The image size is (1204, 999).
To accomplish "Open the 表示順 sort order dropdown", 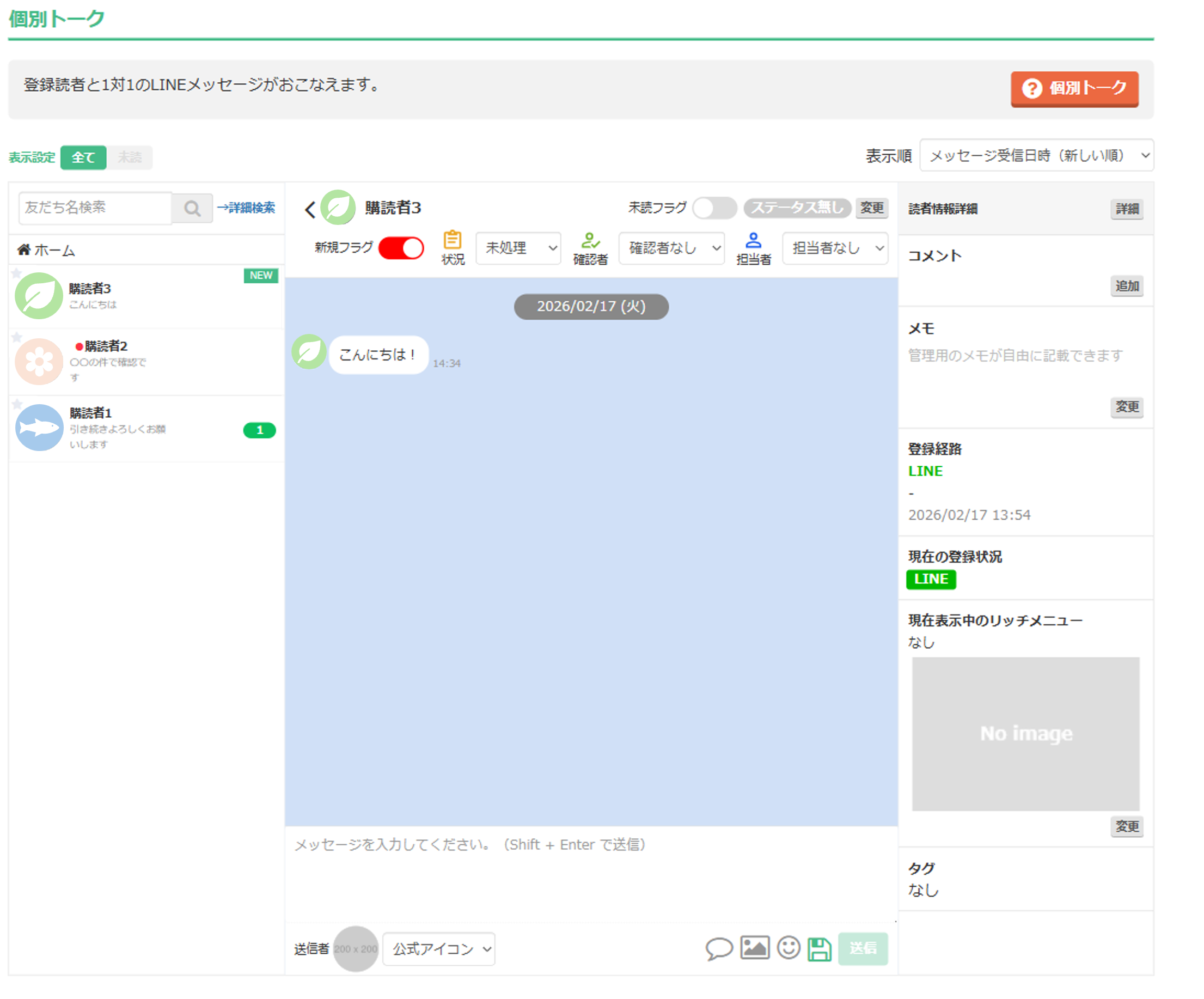I will (x=1036, y=155).
